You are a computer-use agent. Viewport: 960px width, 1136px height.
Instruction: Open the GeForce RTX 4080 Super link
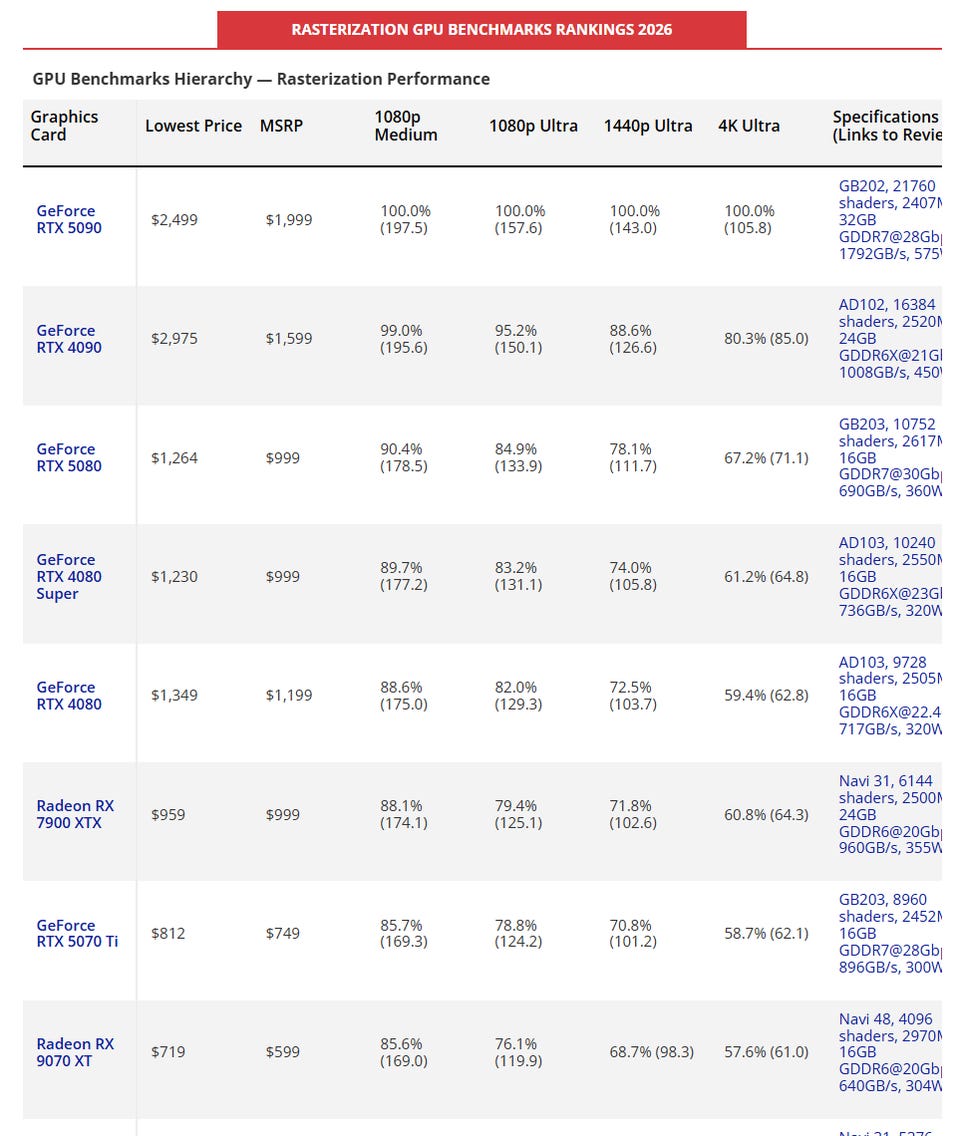69,577
